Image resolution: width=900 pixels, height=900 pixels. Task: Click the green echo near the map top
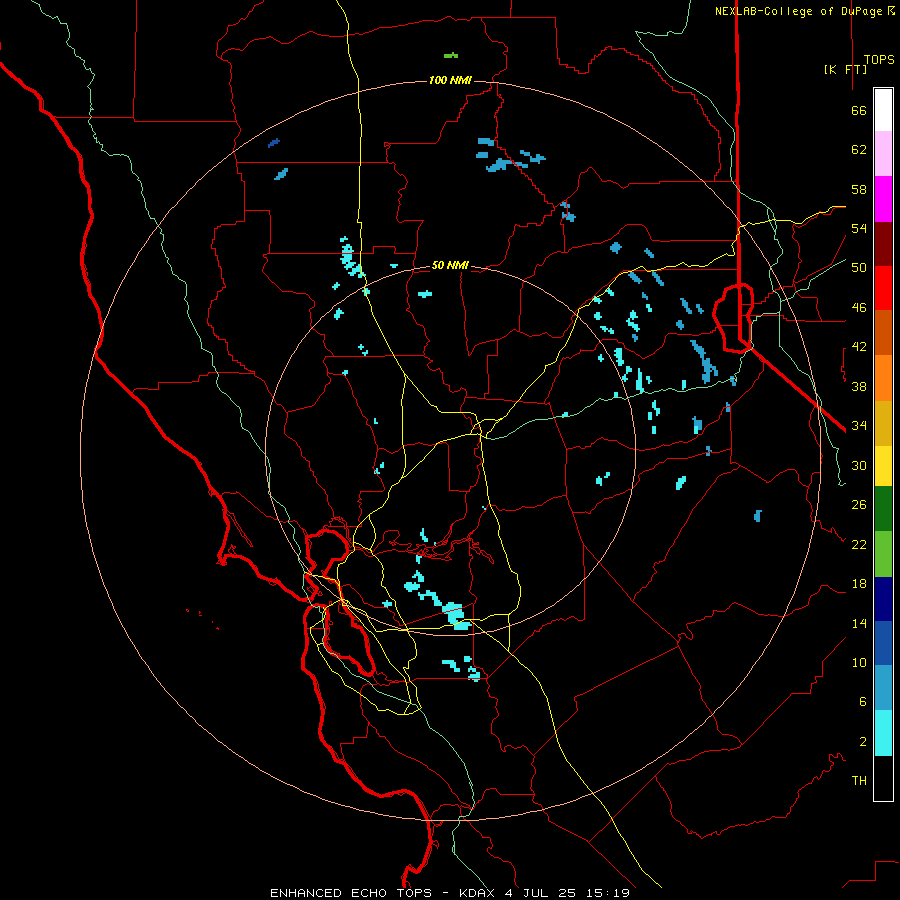pyautogui.click(x=451, y=56)
